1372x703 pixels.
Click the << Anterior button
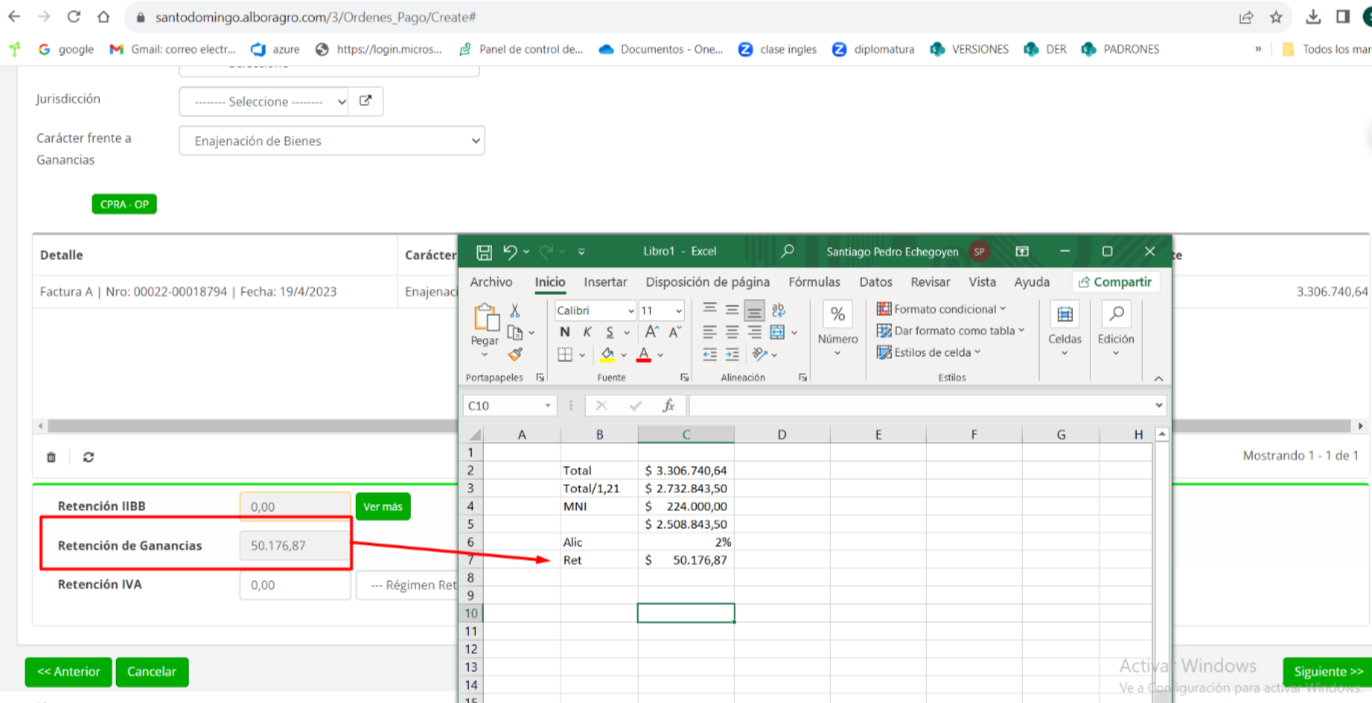(68, 672)
